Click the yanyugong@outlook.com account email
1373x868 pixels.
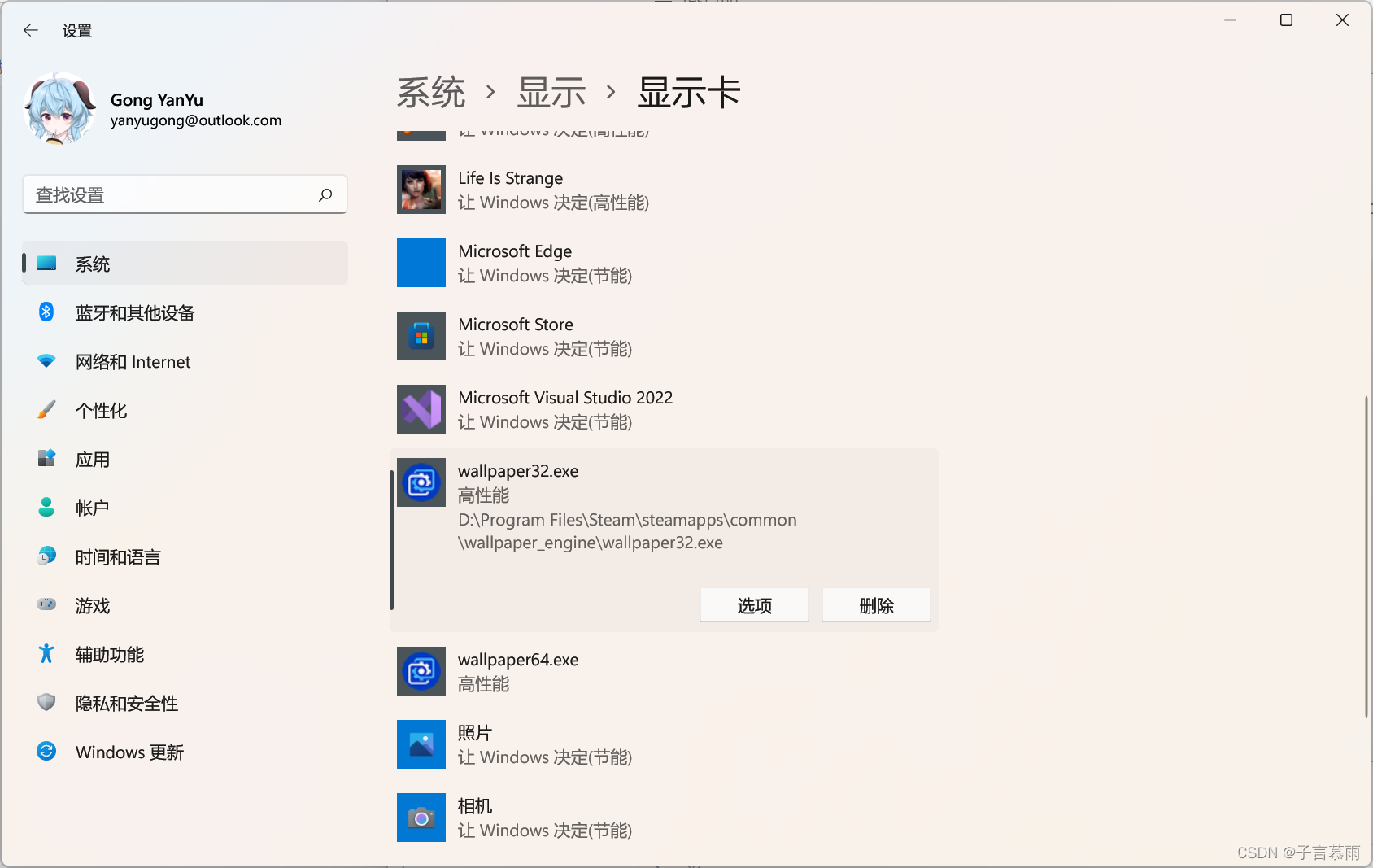(196, 120)
